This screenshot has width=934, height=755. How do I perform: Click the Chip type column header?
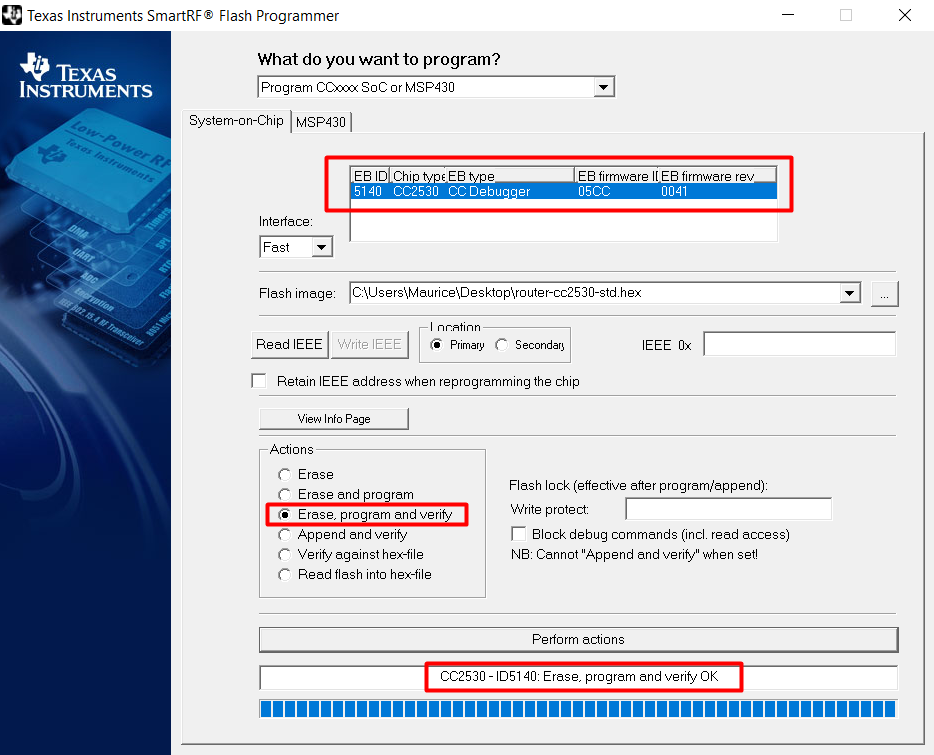[418, 176]
